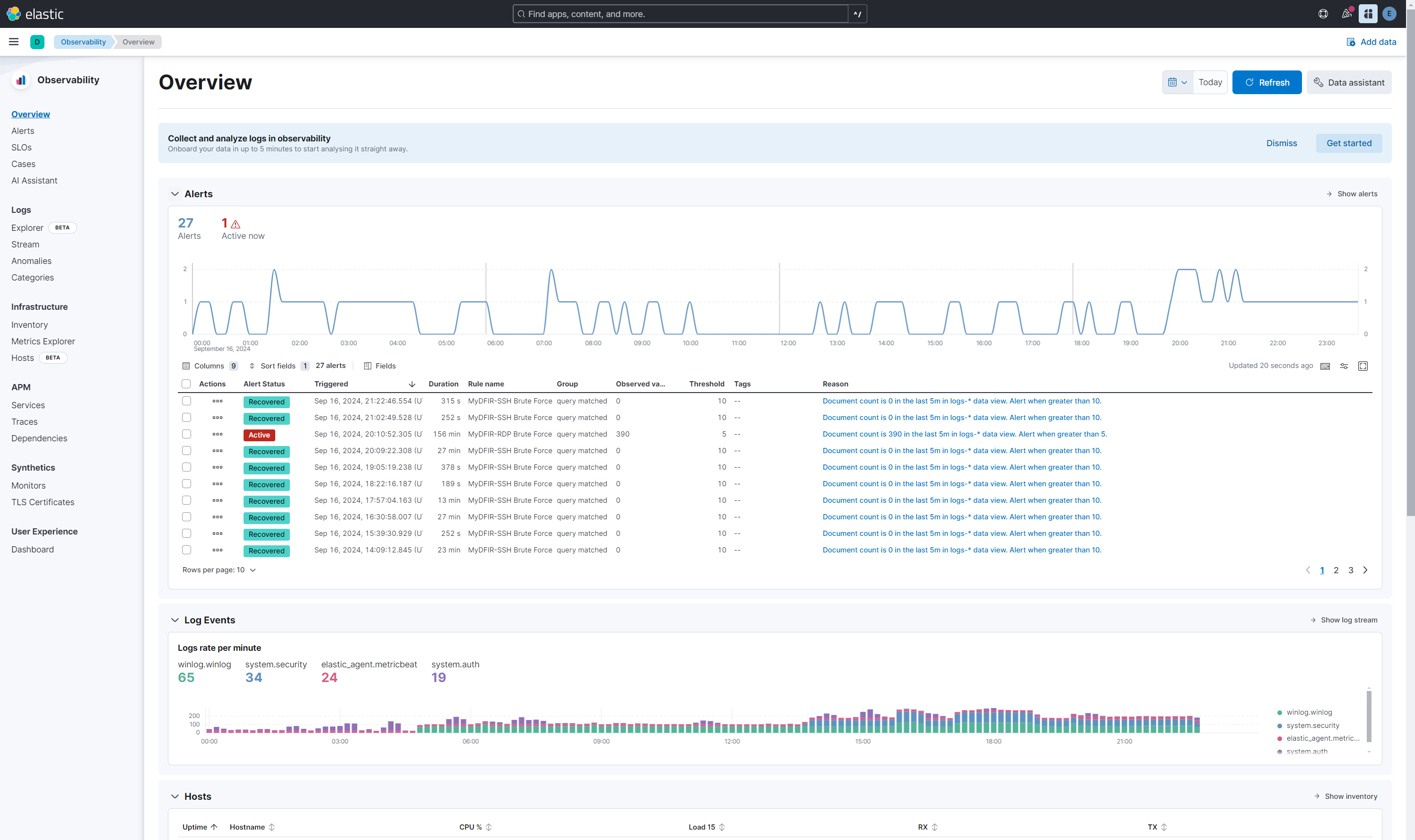
Task: Open the actions menu on the Active alert row
Action: pos(217,434)
